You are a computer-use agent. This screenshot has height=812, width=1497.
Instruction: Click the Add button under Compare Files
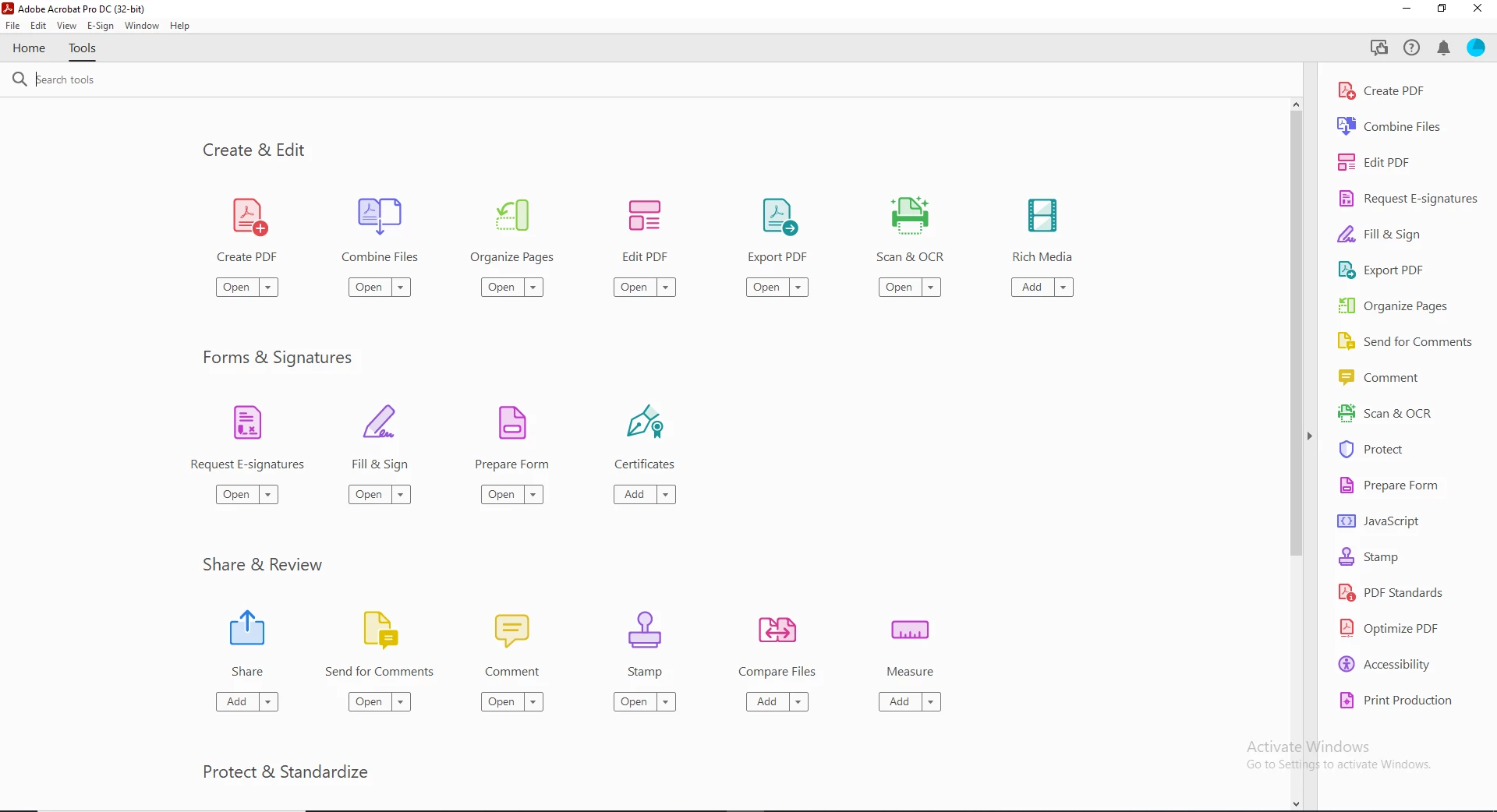coord(767,702)
